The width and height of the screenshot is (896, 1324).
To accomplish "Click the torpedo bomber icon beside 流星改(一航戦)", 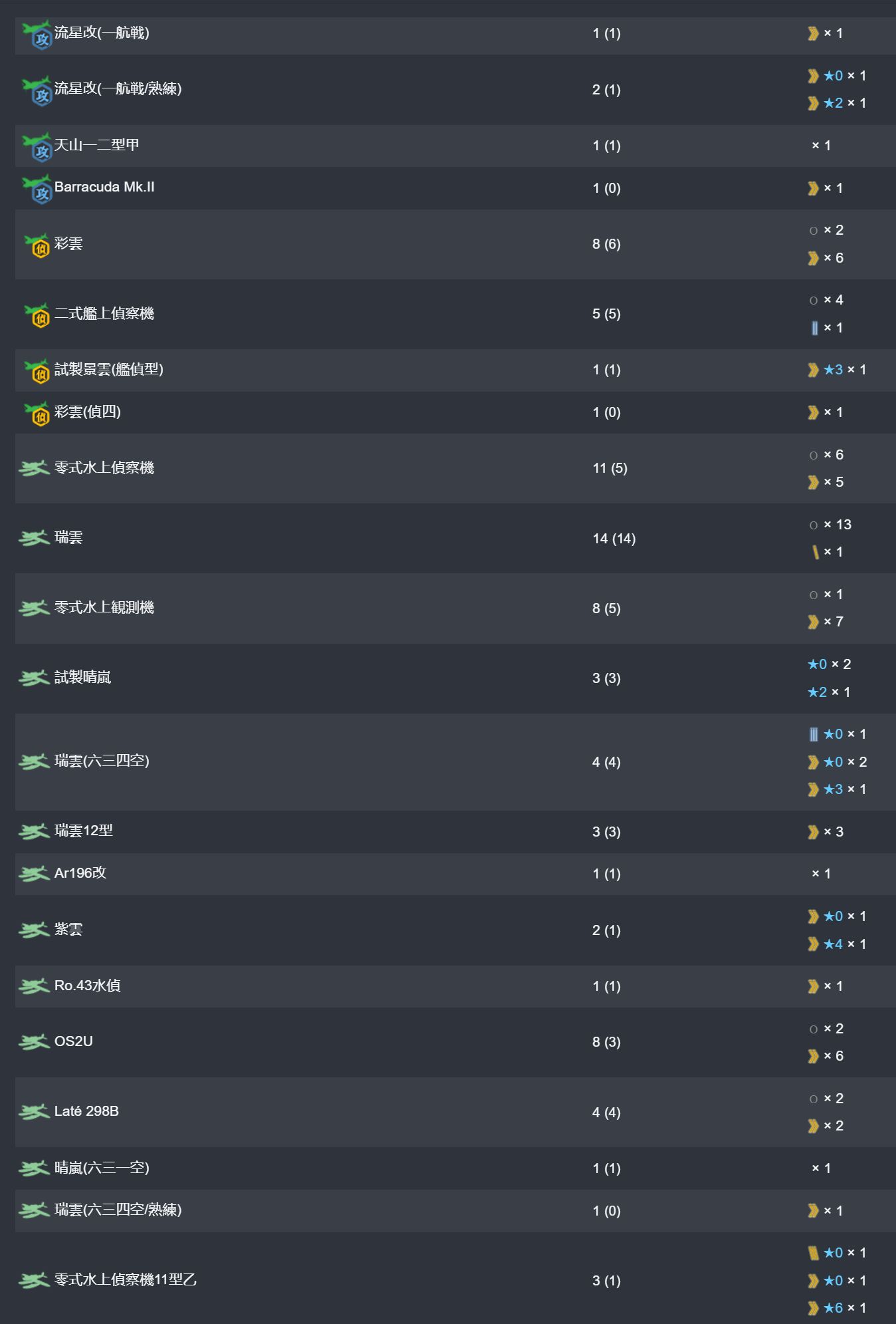I will tap(37, 35).
